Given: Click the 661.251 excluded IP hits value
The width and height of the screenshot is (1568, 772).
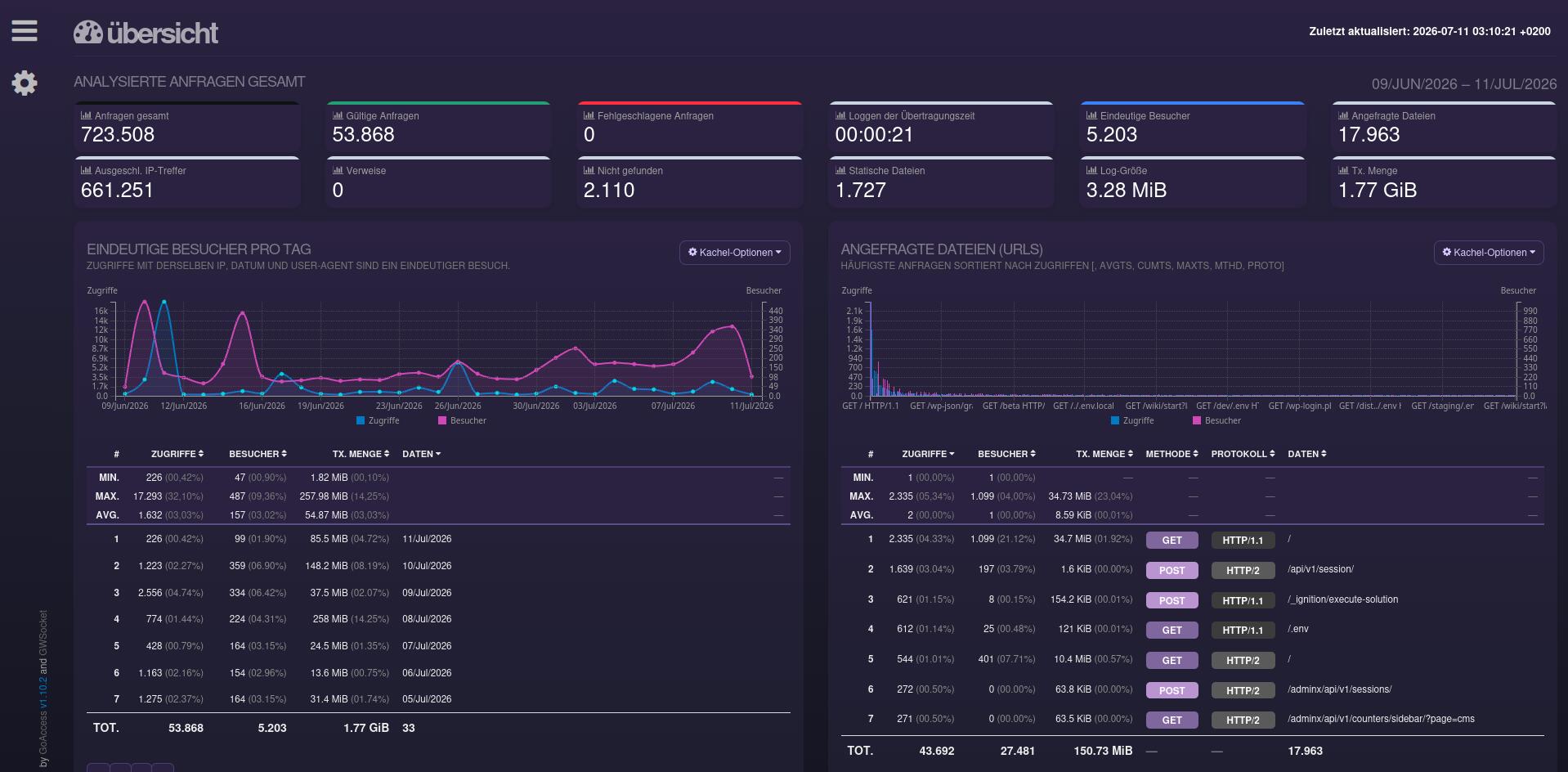Looking at the screenshot, I should 117,191.
